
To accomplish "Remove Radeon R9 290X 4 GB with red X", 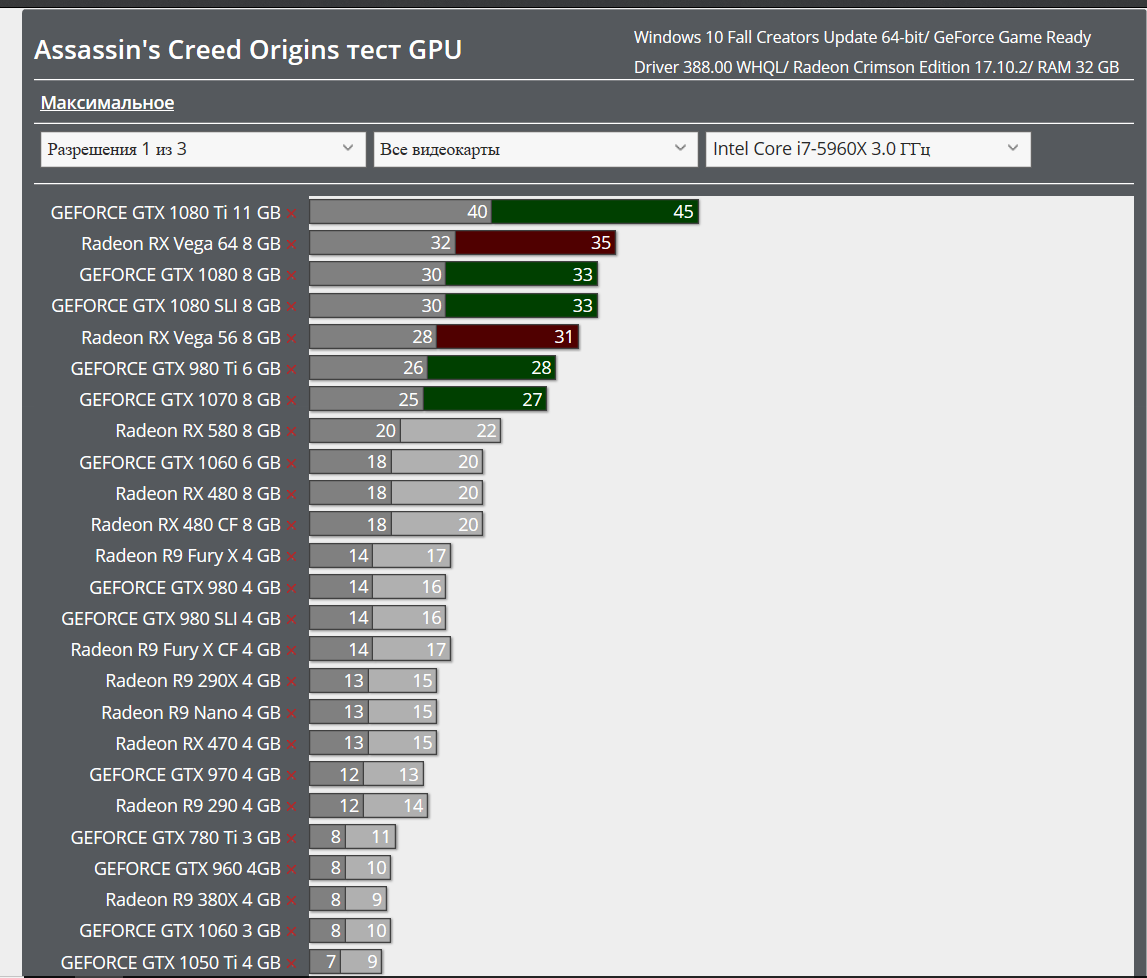I will tap(292, 682).
